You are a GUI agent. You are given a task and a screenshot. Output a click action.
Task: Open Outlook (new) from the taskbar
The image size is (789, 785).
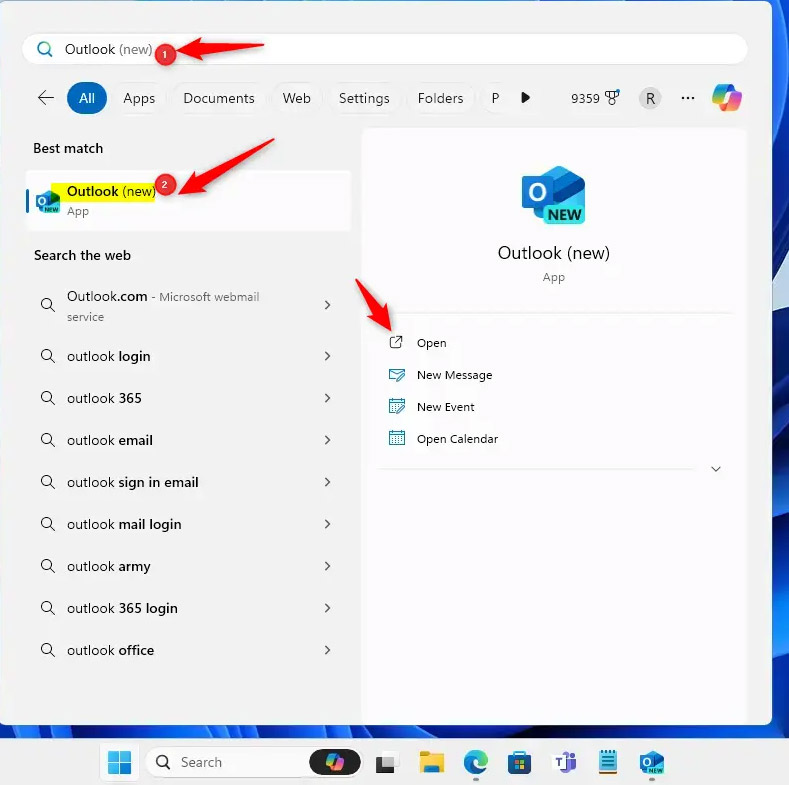[x=652, y=763]
